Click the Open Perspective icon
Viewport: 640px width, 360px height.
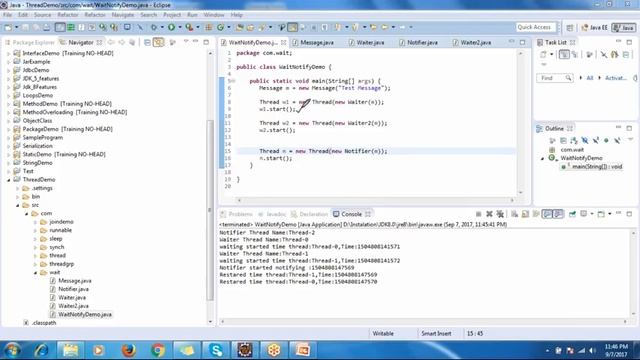(570, 28)
